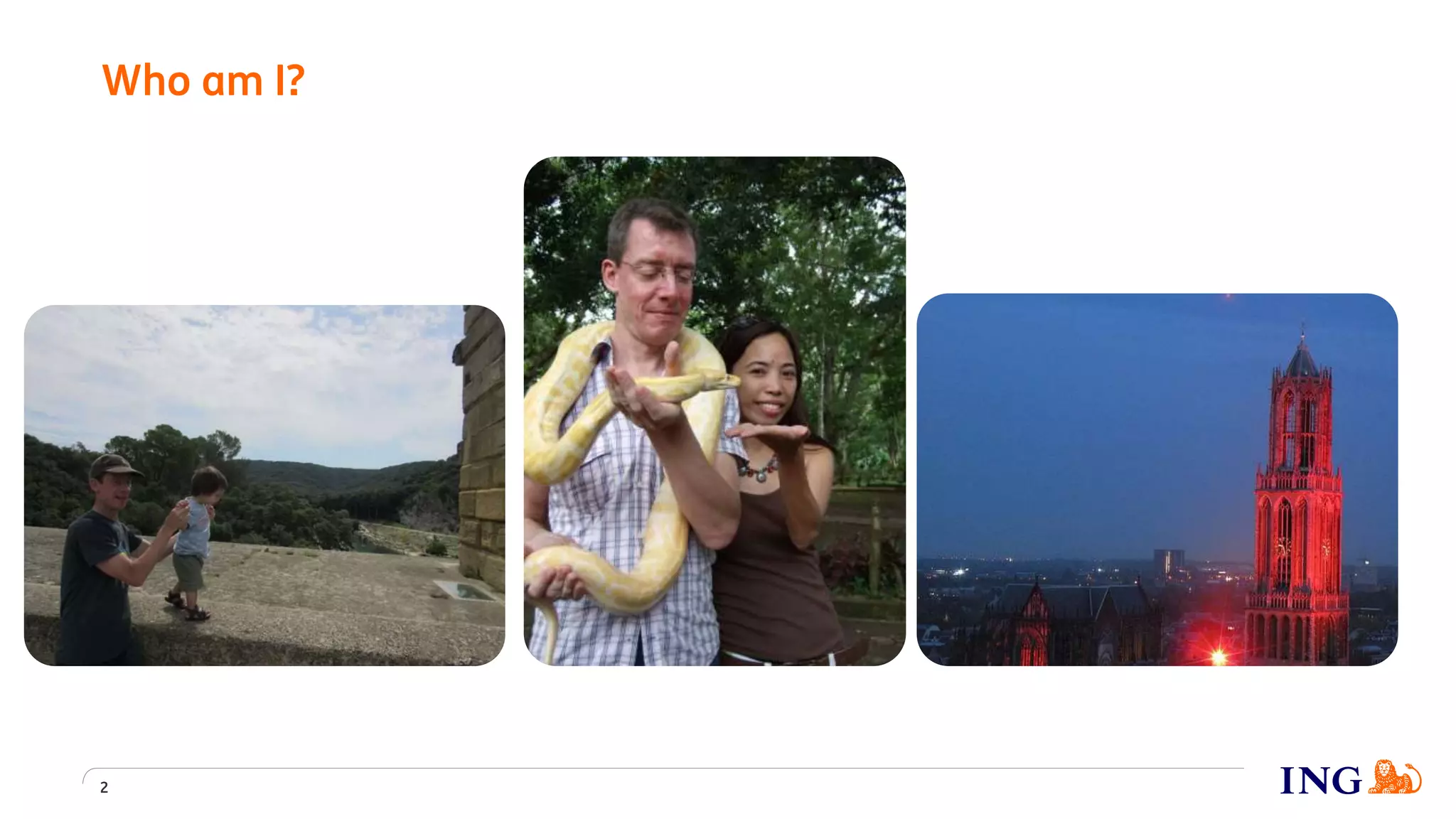The width and height of the screenshot is (1456, 819).
Task: Click the cloudy sky in left photo
Action: click(242, 377)
